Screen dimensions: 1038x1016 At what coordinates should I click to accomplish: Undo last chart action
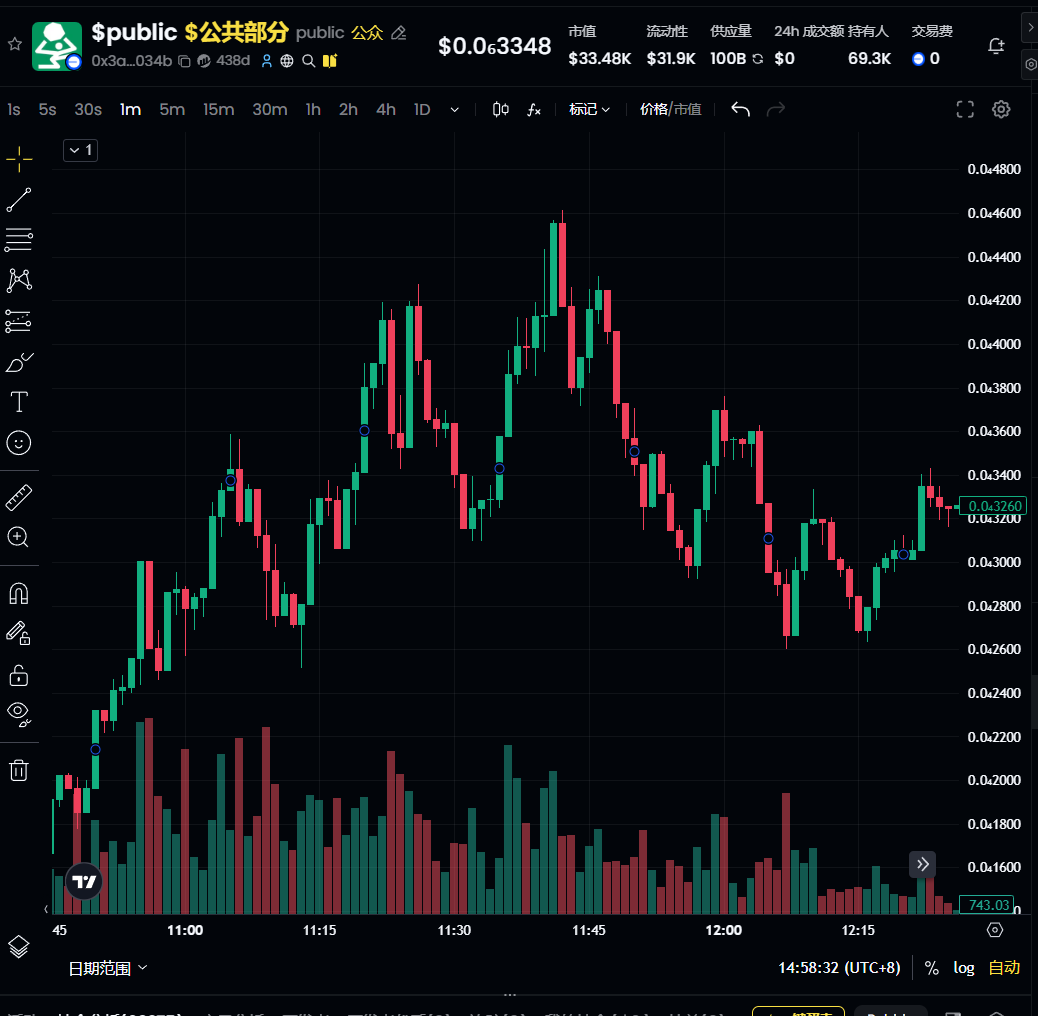coord(740,109)
